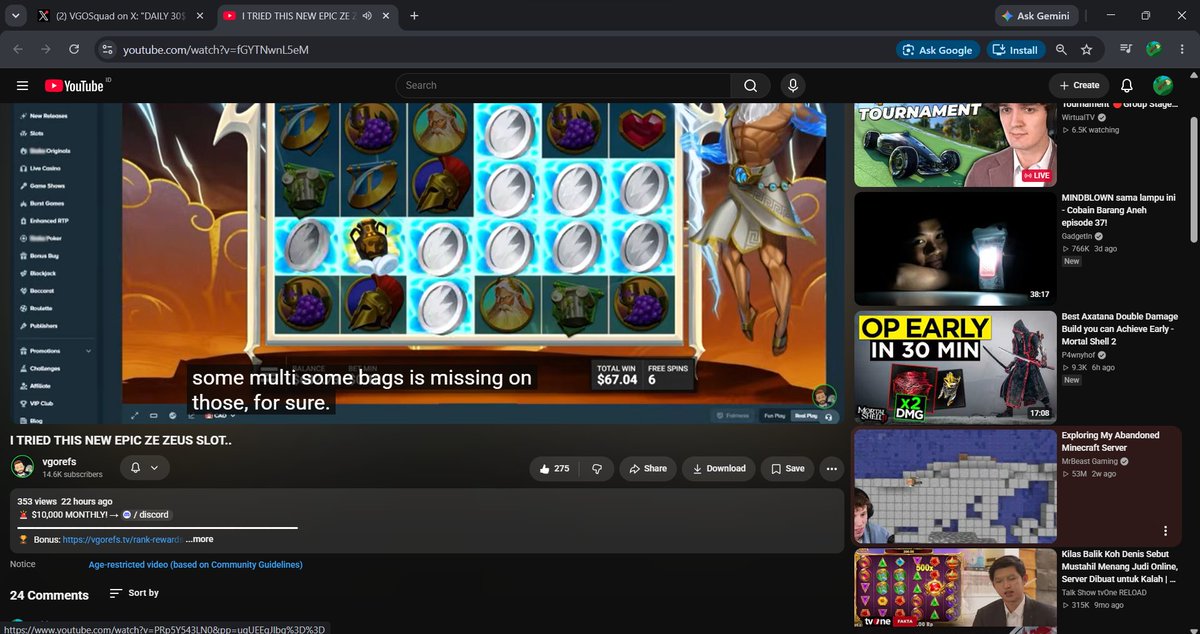The width and height of the screenshot is (1200, 634).
Task: Mute the YouTube tab audio icon
Action: pyautogui.click(x=367, y=16)
